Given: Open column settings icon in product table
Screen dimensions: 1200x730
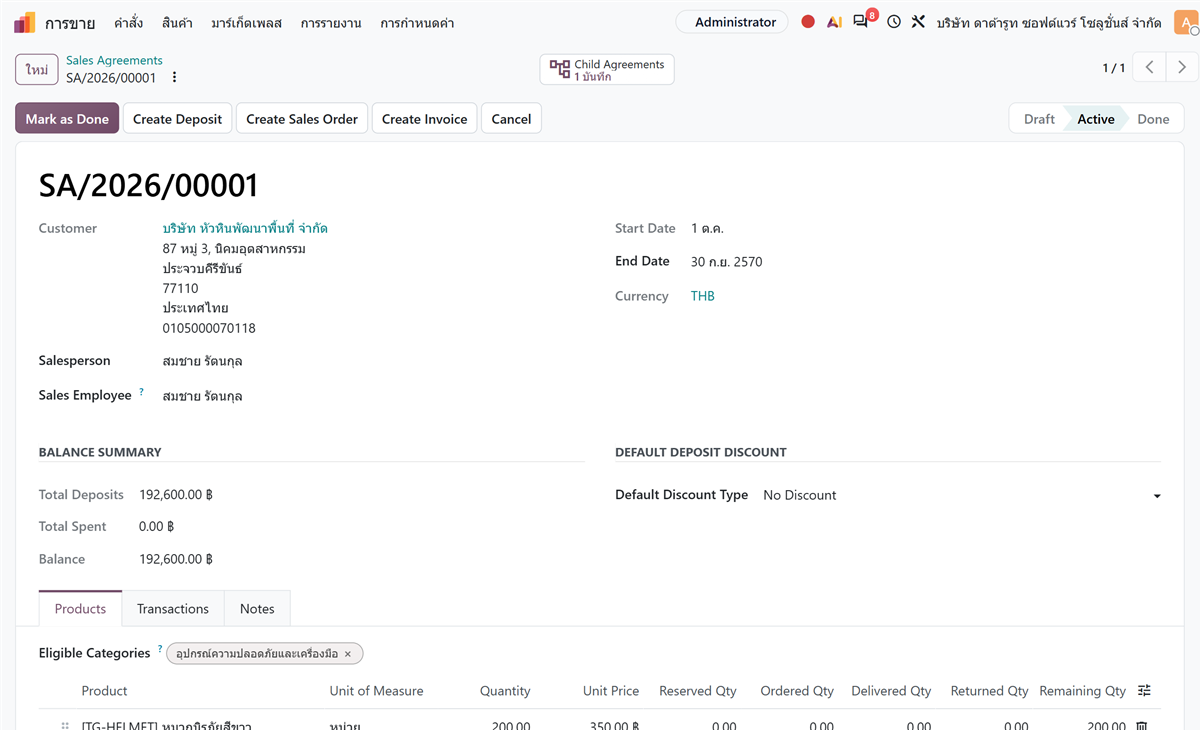Looking at the screenshot, I should pyautogui.click(x=1145, y=691).
